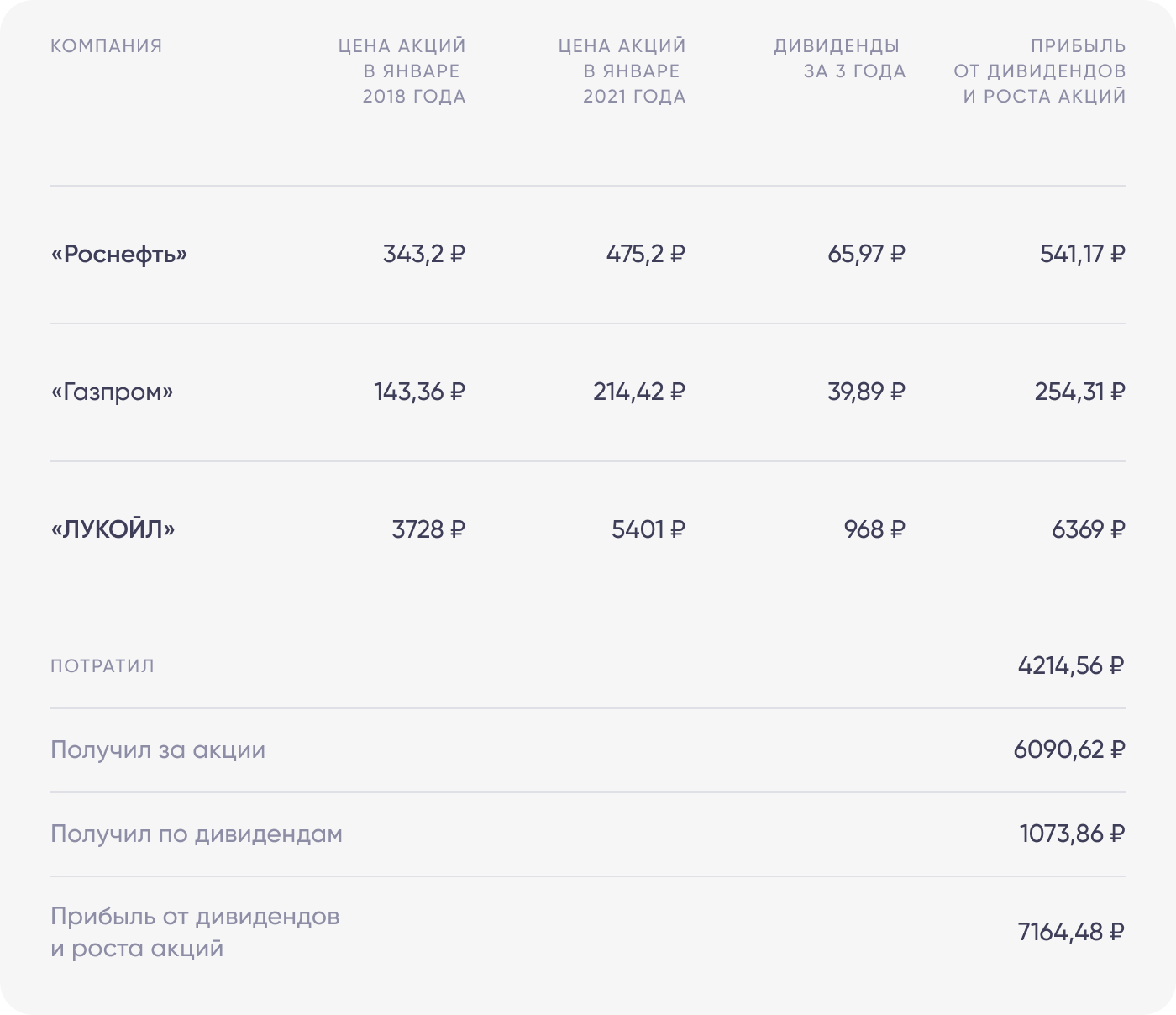Select ЛУКОЙЛ dividends value 968 ₽
Image resolution: width=1176 pixels, height=1015 pixels.
[874, 529]
